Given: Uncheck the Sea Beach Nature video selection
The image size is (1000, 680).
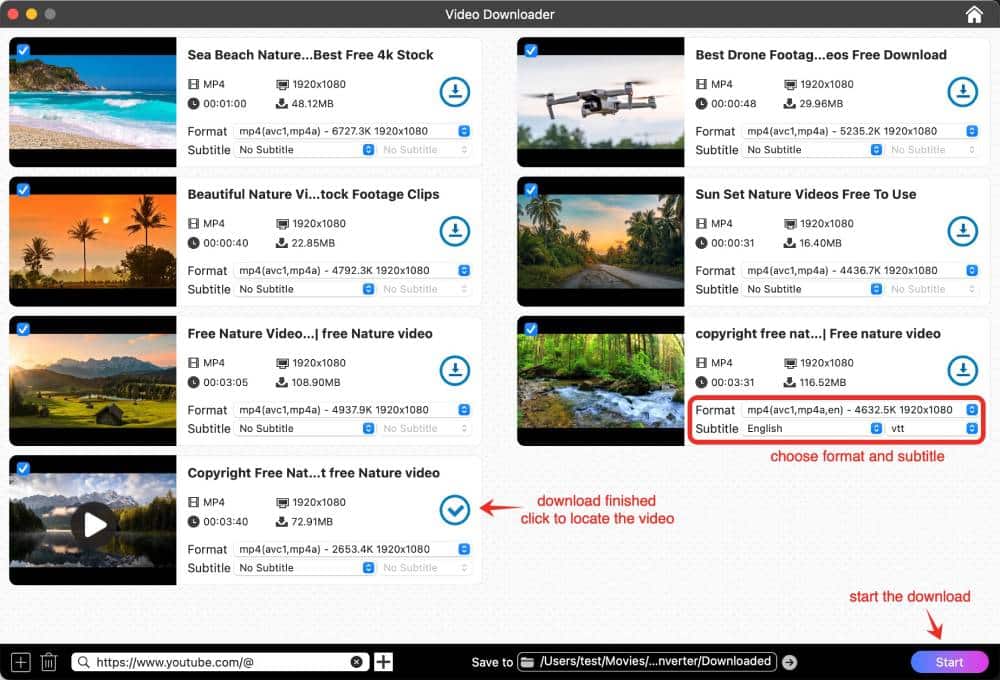Looking at the screenshot, I should pyautogui.click(x=25, y=50).
